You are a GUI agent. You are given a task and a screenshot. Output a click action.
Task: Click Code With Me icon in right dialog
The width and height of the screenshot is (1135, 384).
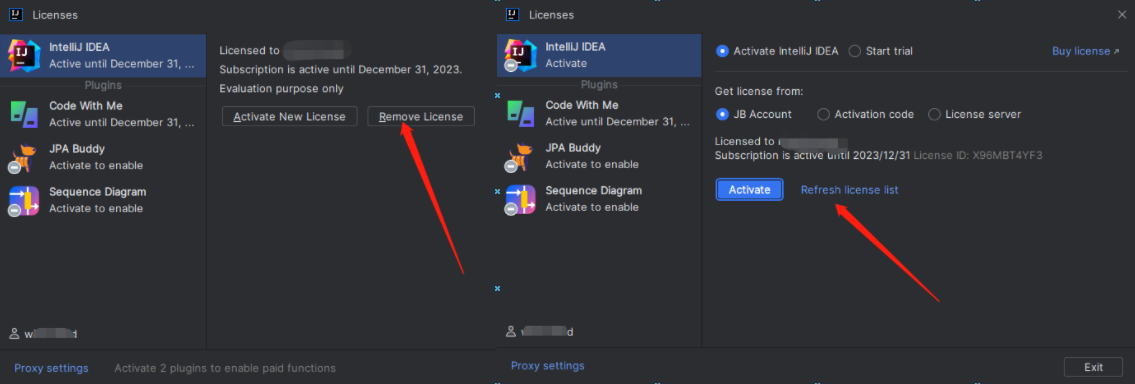click(521, 113)
